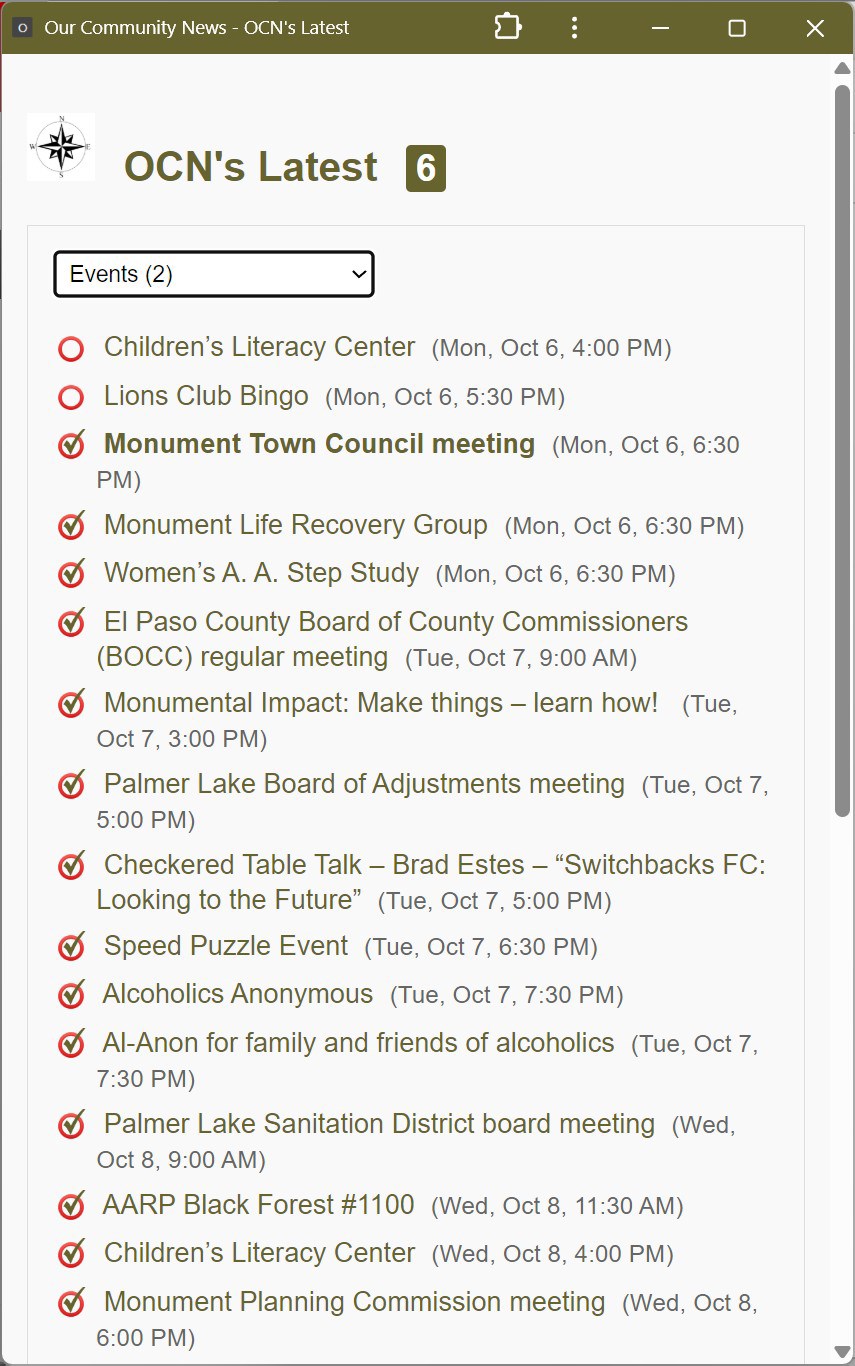Click the scrollbar down arrow
The height and width of the screenshot is (1366, 855).
point(842,1353)
